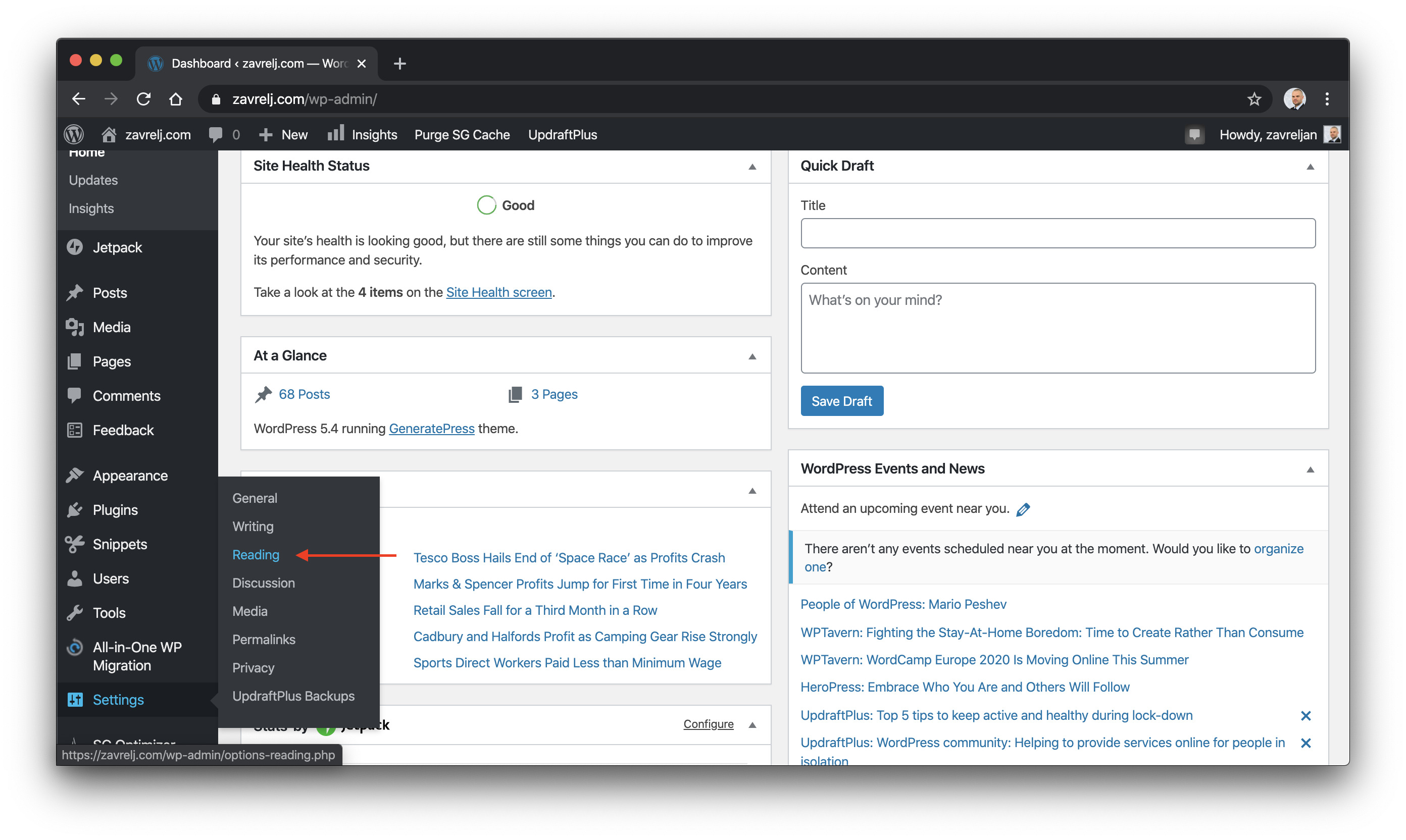Select Privacy in Settings submenu
Screen dimensions: 1406x840
[253, 668]
